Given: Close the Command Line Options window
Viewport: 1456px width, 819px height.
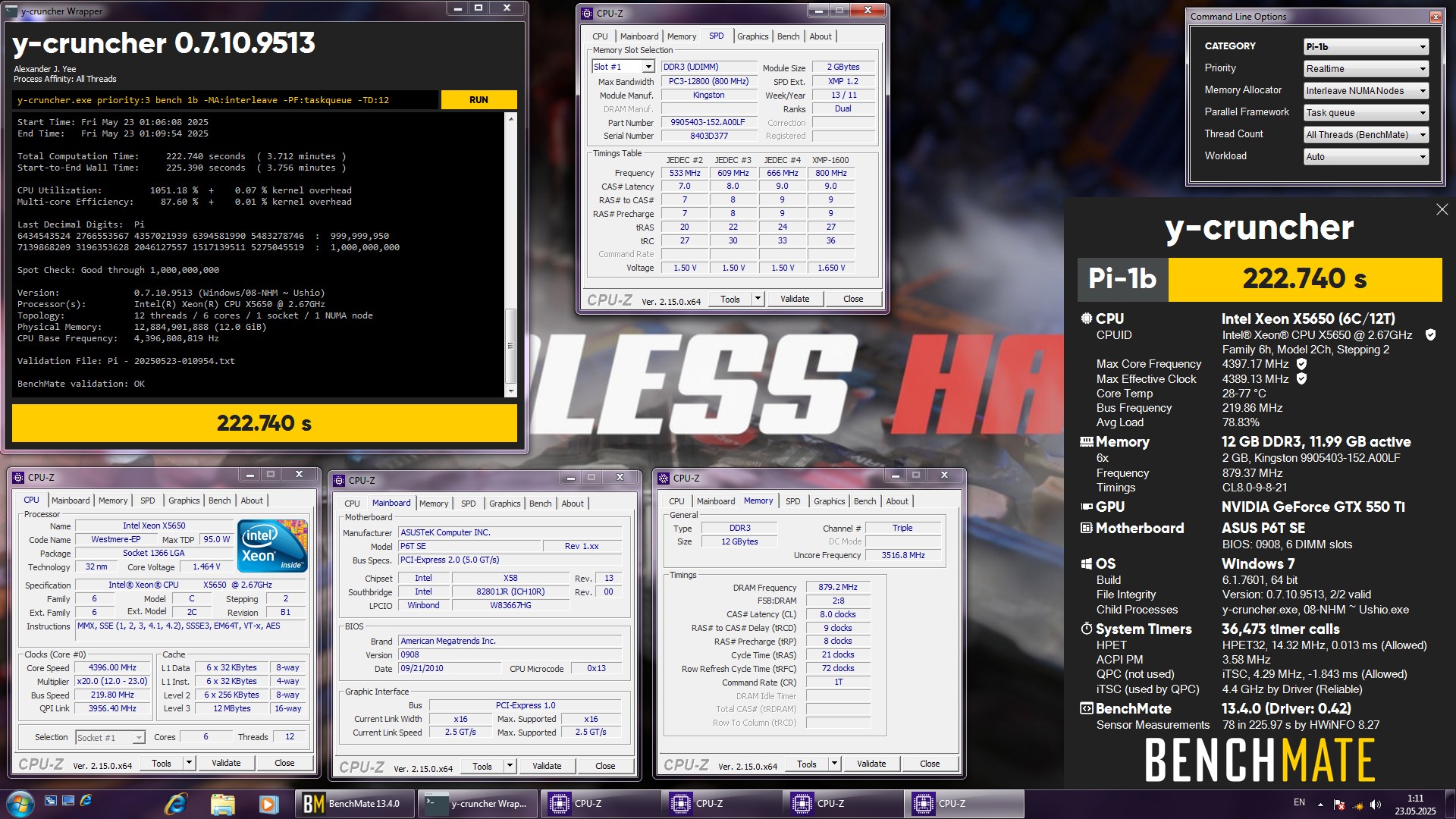Looking at the screenshot, I should pyautogui.click(x=1436, y=17).
